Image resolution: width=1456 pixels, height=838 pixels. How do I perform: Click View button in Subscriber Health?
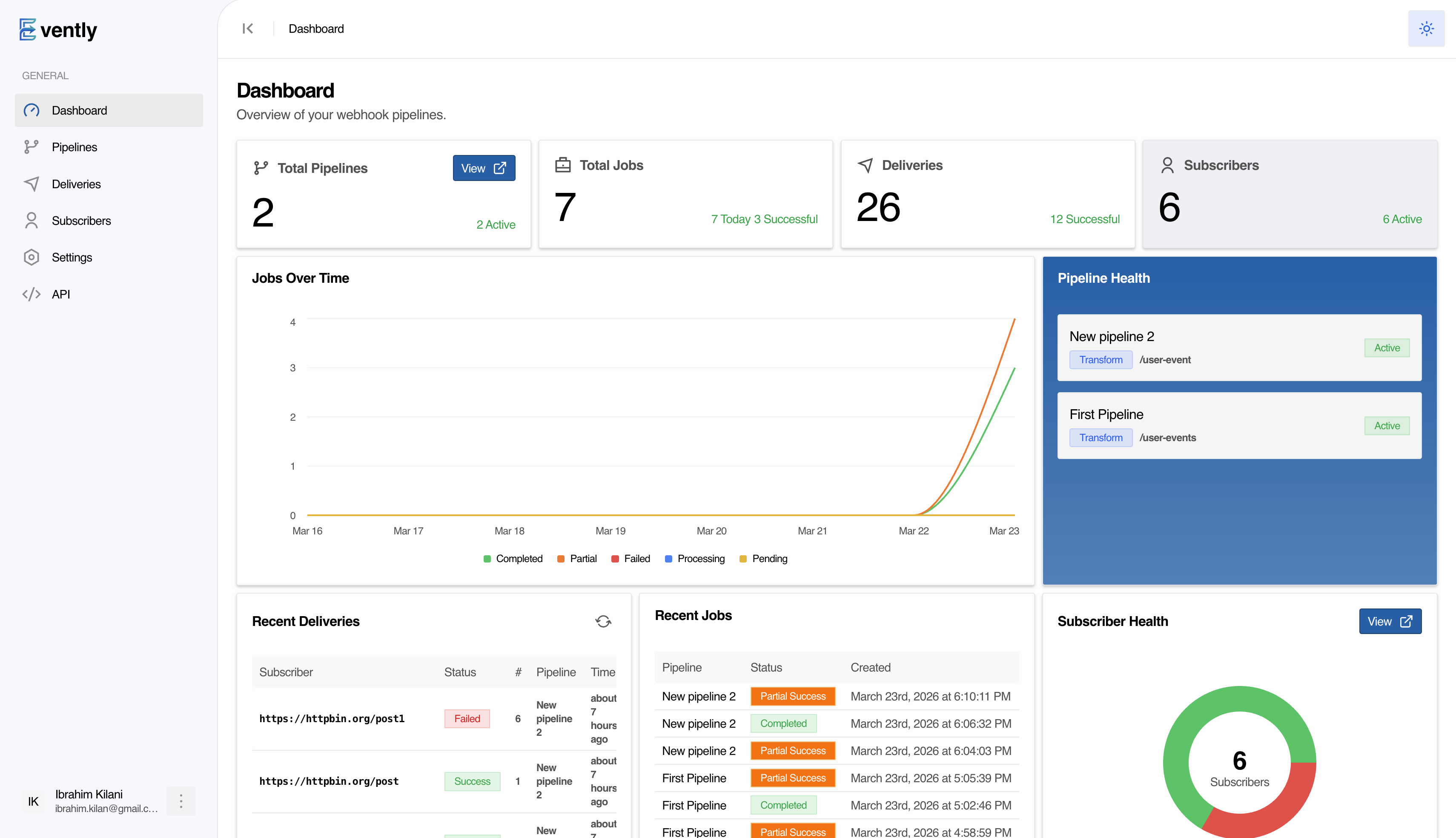[x=1390, y=622]
